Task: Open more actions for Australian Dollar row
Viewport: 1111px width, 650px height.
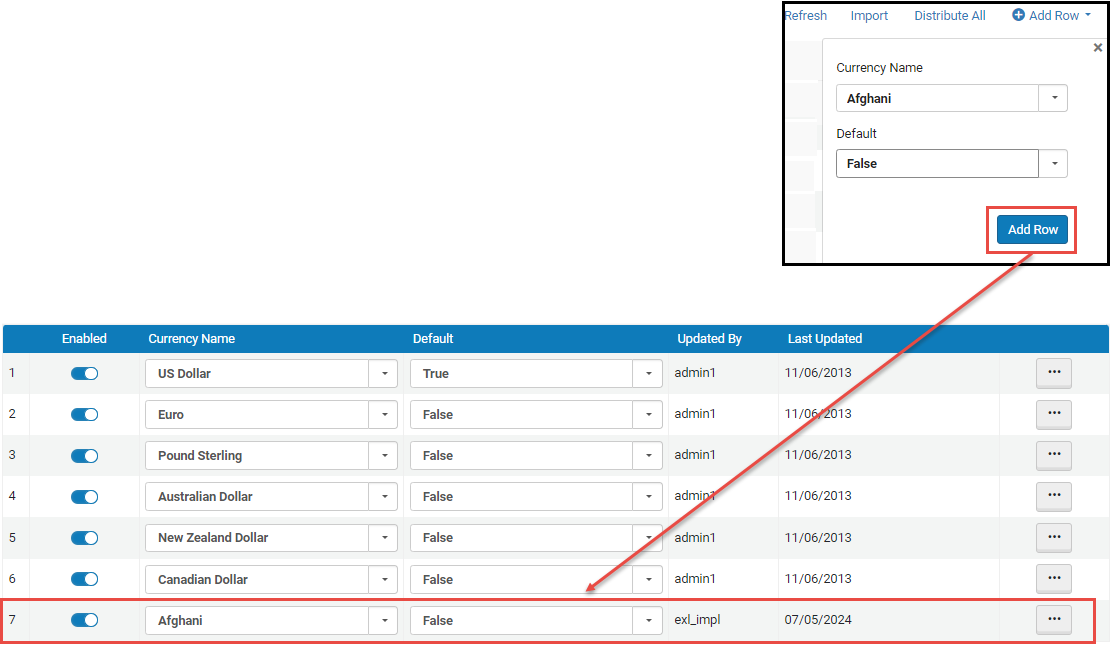Action: click(1053, 496)
